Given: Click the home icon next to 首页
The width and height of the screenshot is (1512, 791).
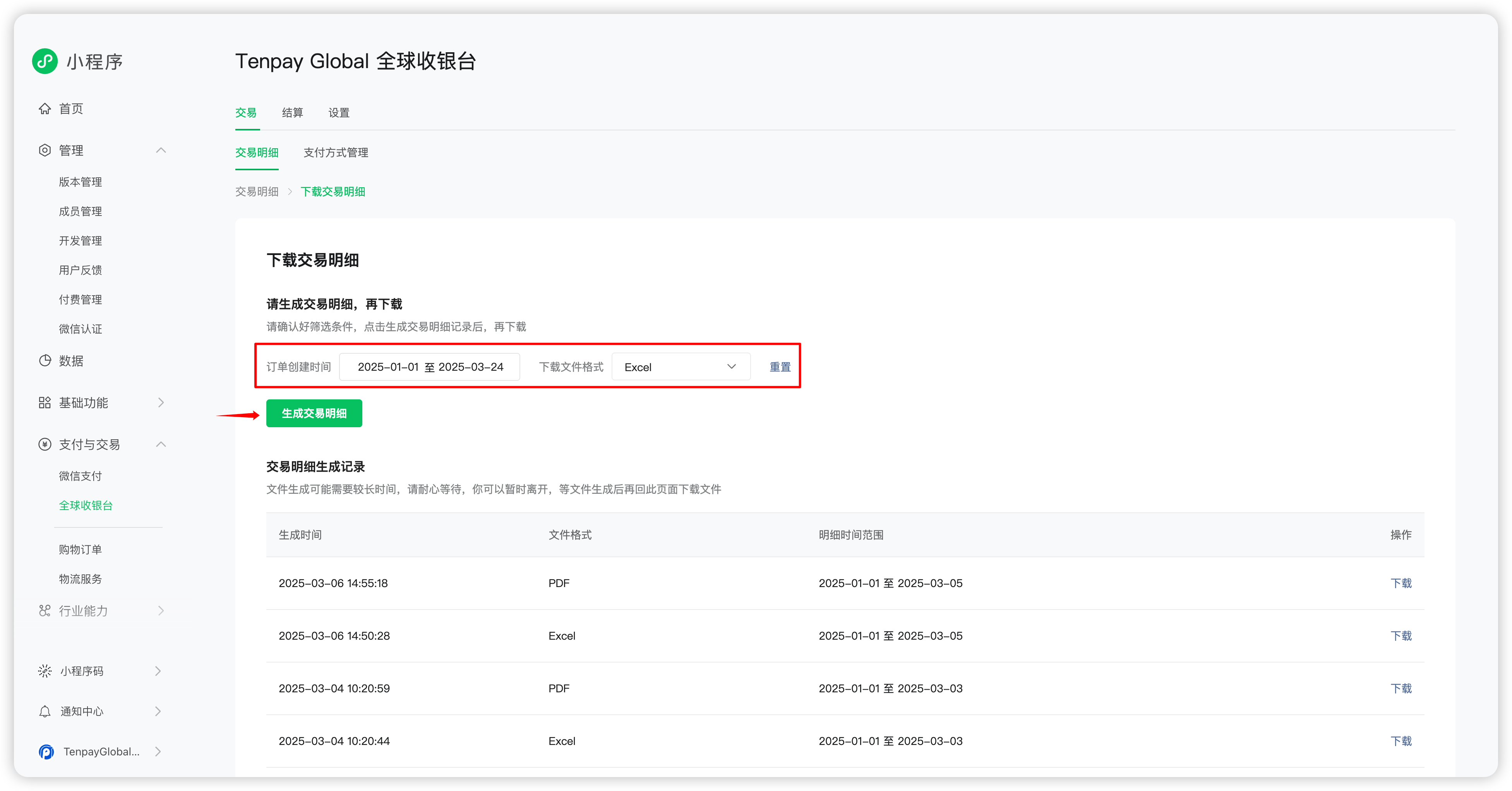Looking at the screenshot, I should pos(45,109).
